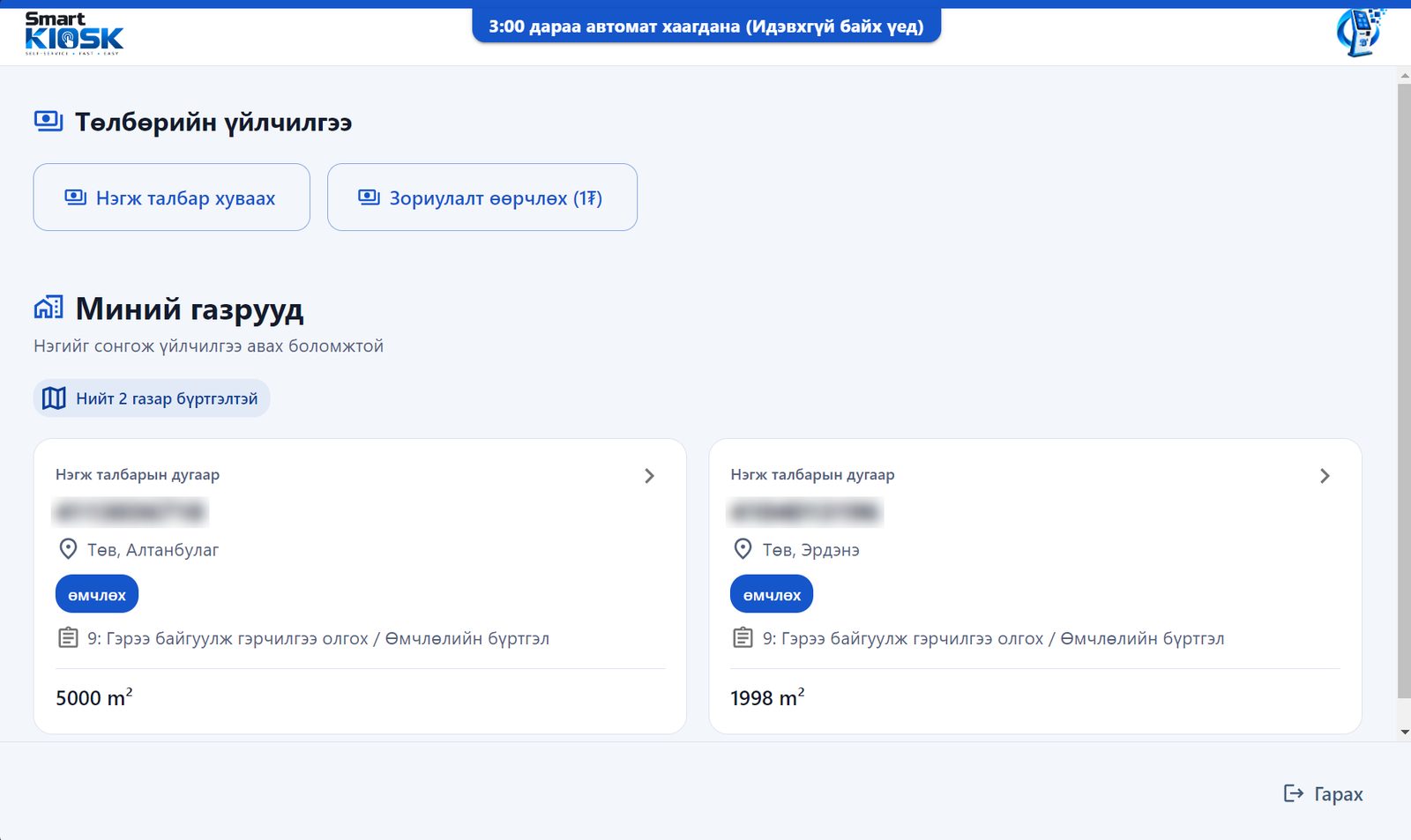Click blurred parcel number on Алтанбулаг card
1411x840 pixels.
(x=131, y=511)
